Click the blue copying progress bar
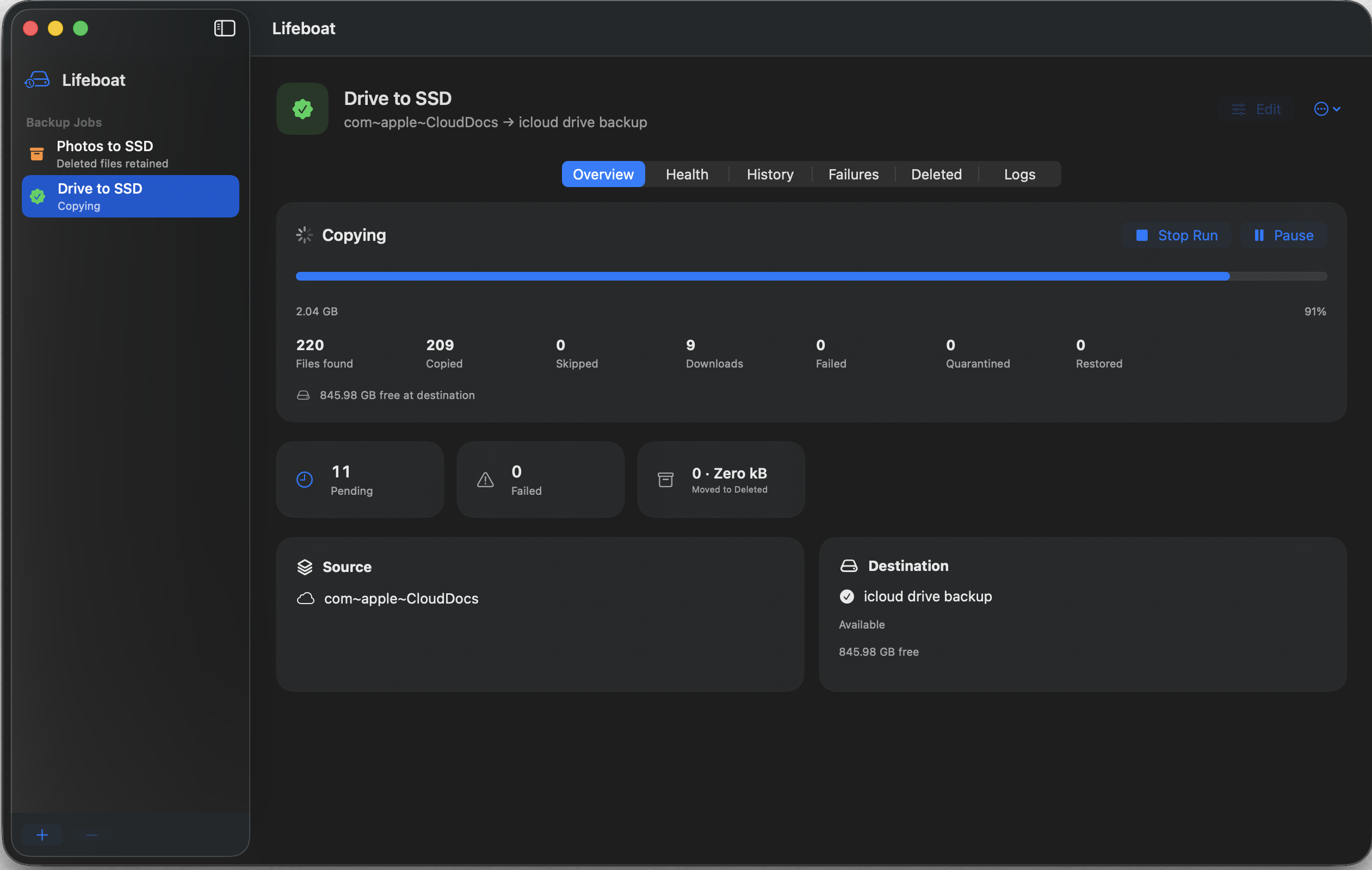Image resolution: width=1372 pixels, height=870 pixels. [x=811, y=276]
